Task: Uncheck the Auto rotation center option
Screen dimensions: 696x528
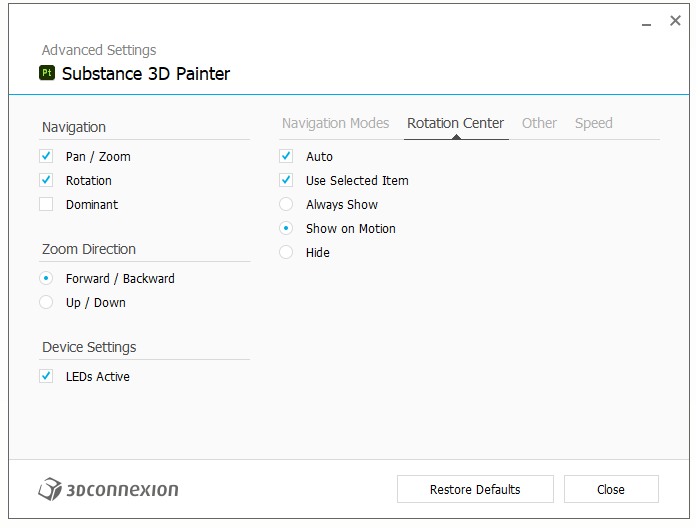Action: pos(286,157)
